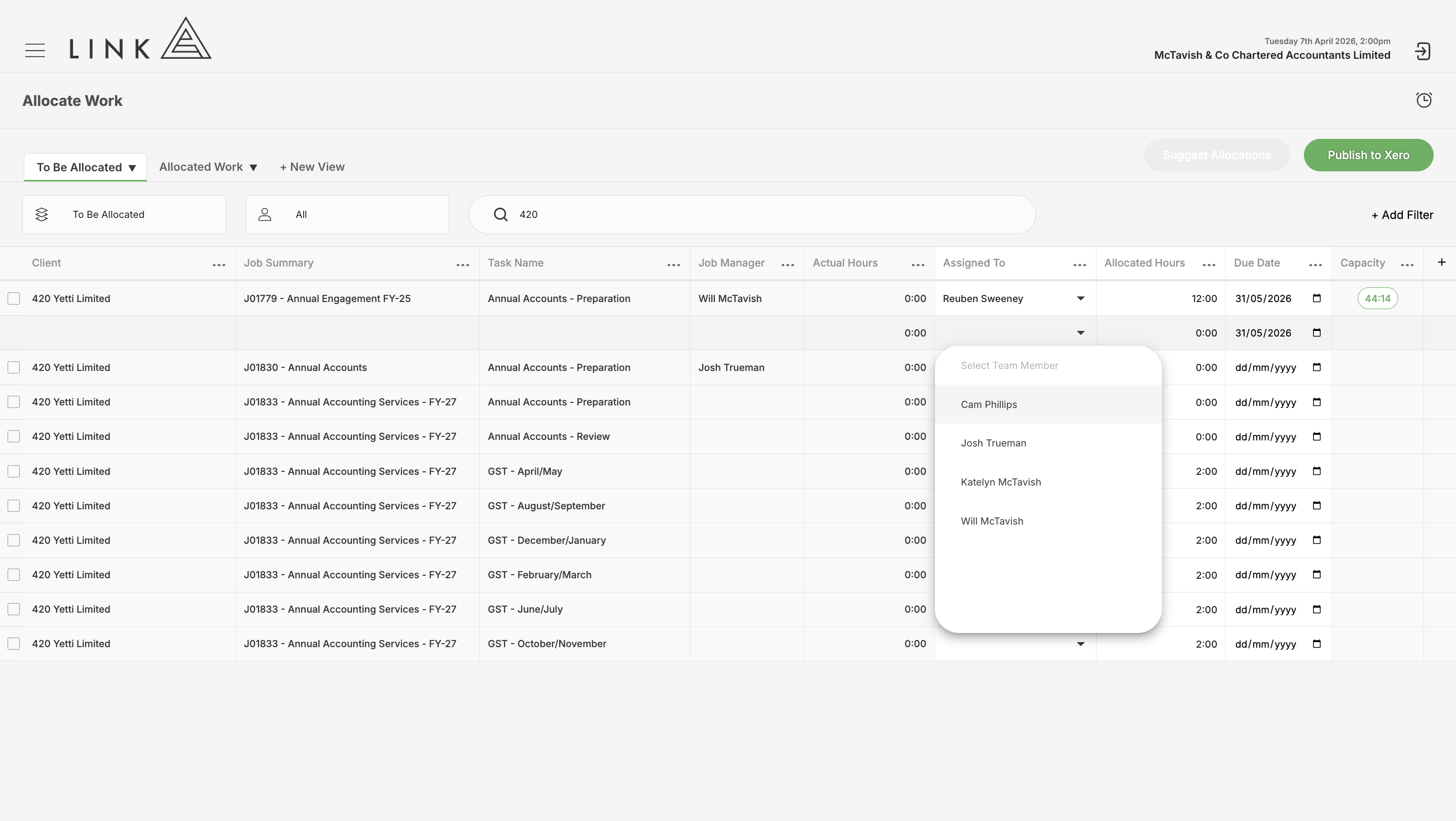This screenshot has height=821, width=1456.
Task: Click the LINK logo
Action: click(140, 39)
